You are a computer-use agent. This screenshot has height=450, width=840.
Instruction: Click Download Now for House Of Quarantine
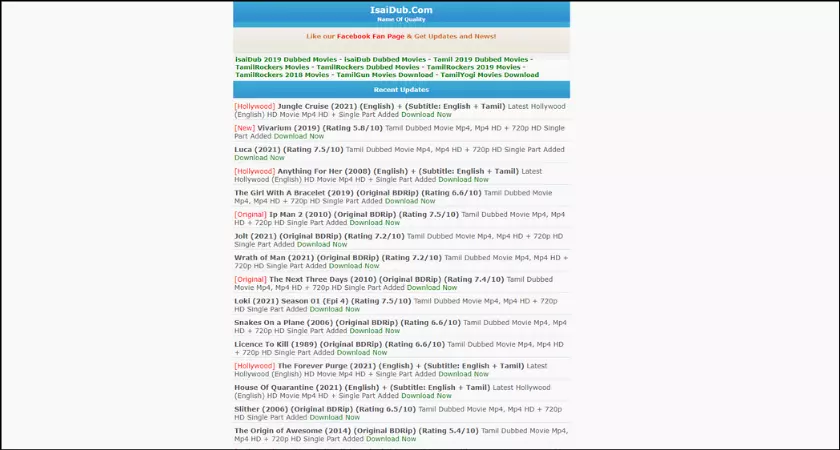[426, 396]
